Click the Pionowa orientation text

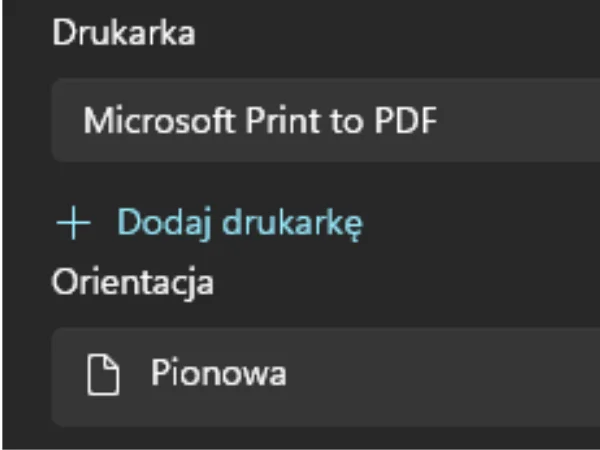click(x=218, y=374)
